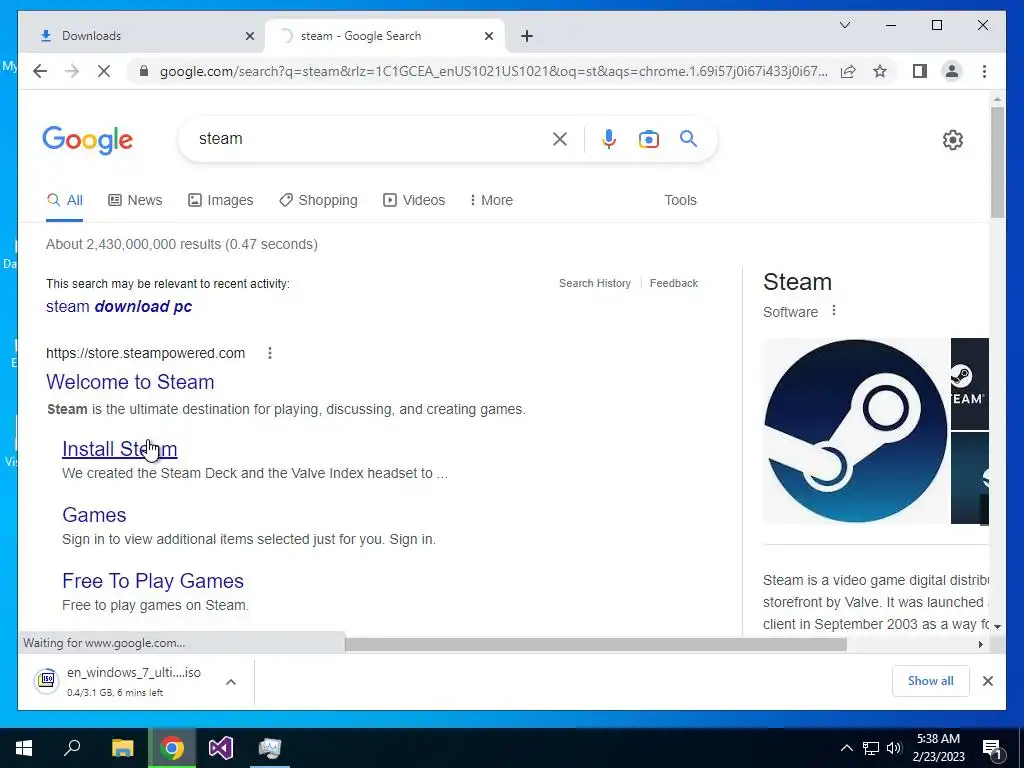This screenshot has width=1024, height=768.
Task: Open Chrome's three-dot menu
Action: point(984,71)
